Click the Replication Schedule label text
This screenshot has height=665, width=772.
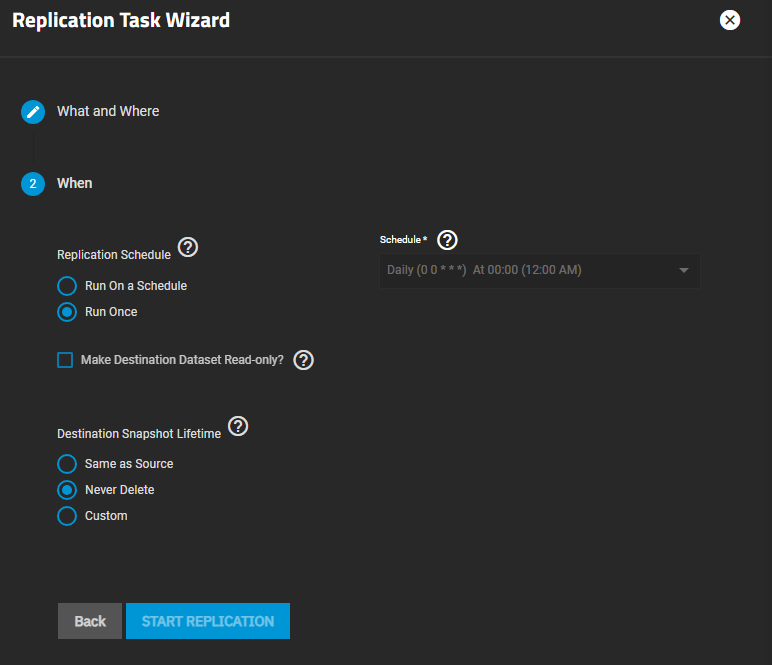[114, 255]
